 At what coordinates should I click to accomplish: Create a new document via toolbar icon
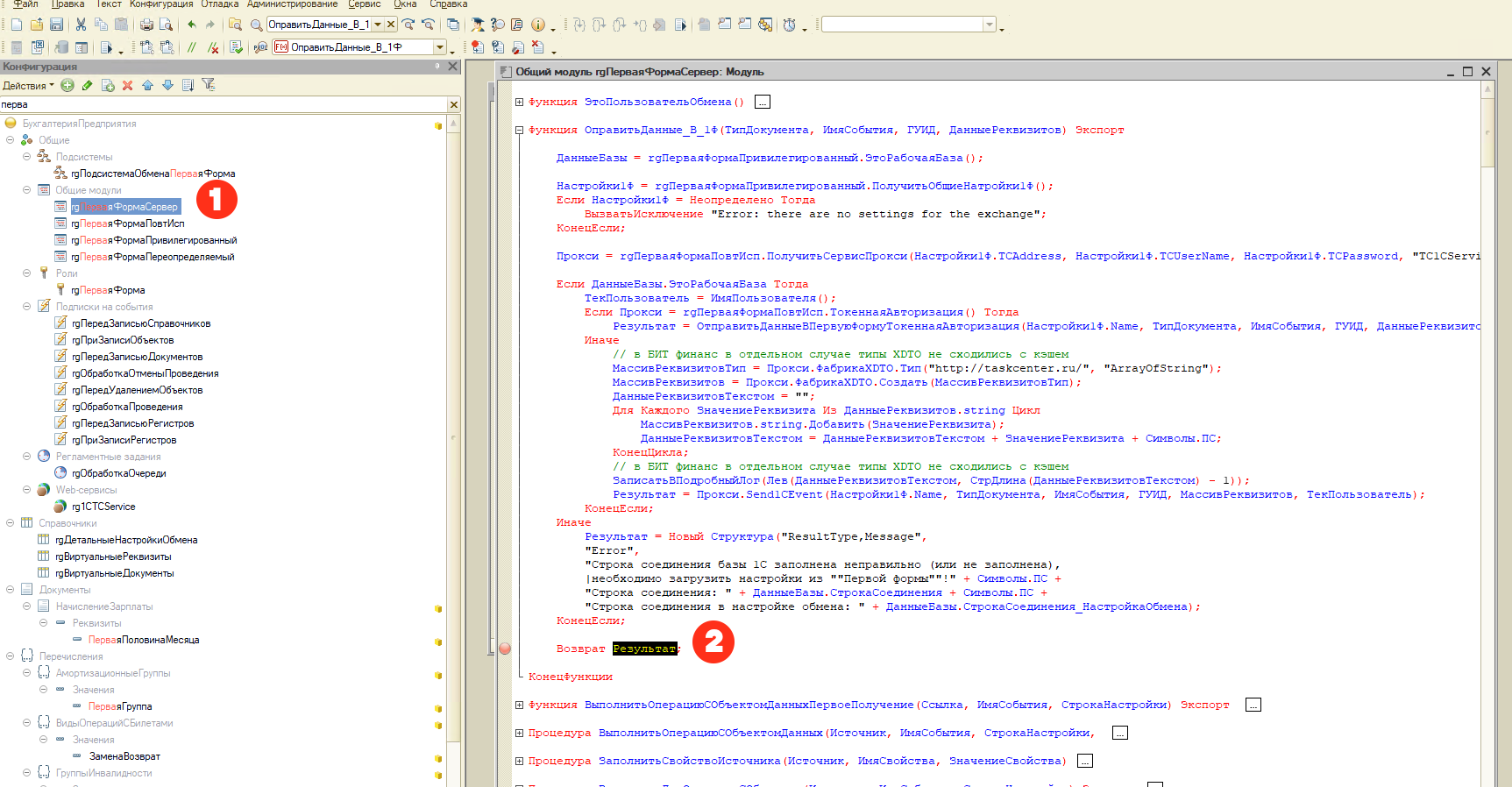point(16,25)
